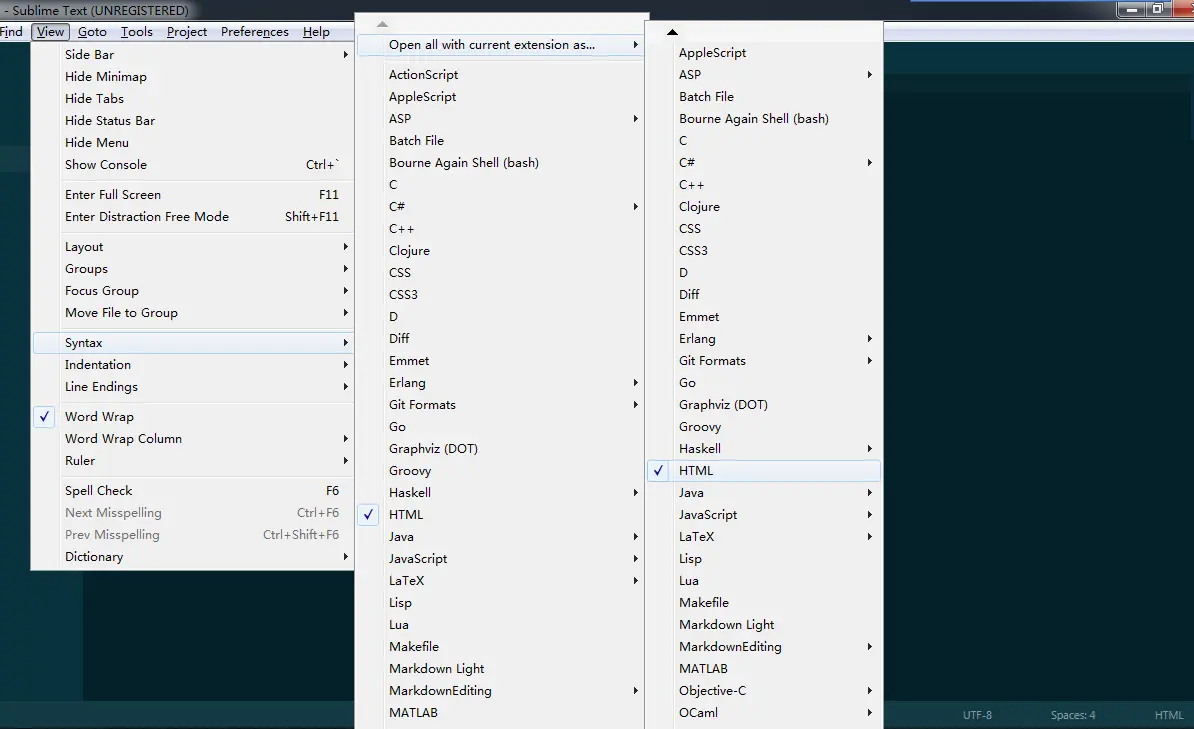Expand LaTeX in right submenu

pos(764,537)
